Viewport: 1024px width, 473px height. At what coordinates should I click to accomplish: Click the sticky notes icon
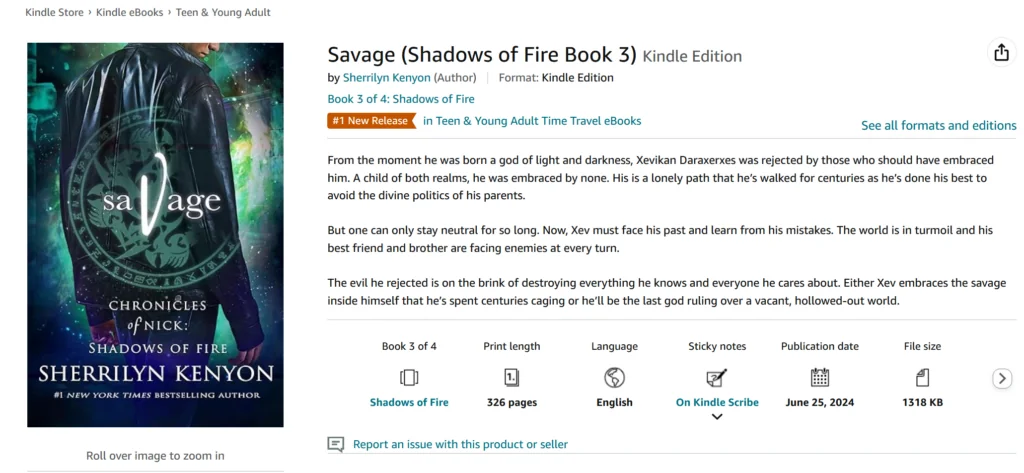point(717,378)
